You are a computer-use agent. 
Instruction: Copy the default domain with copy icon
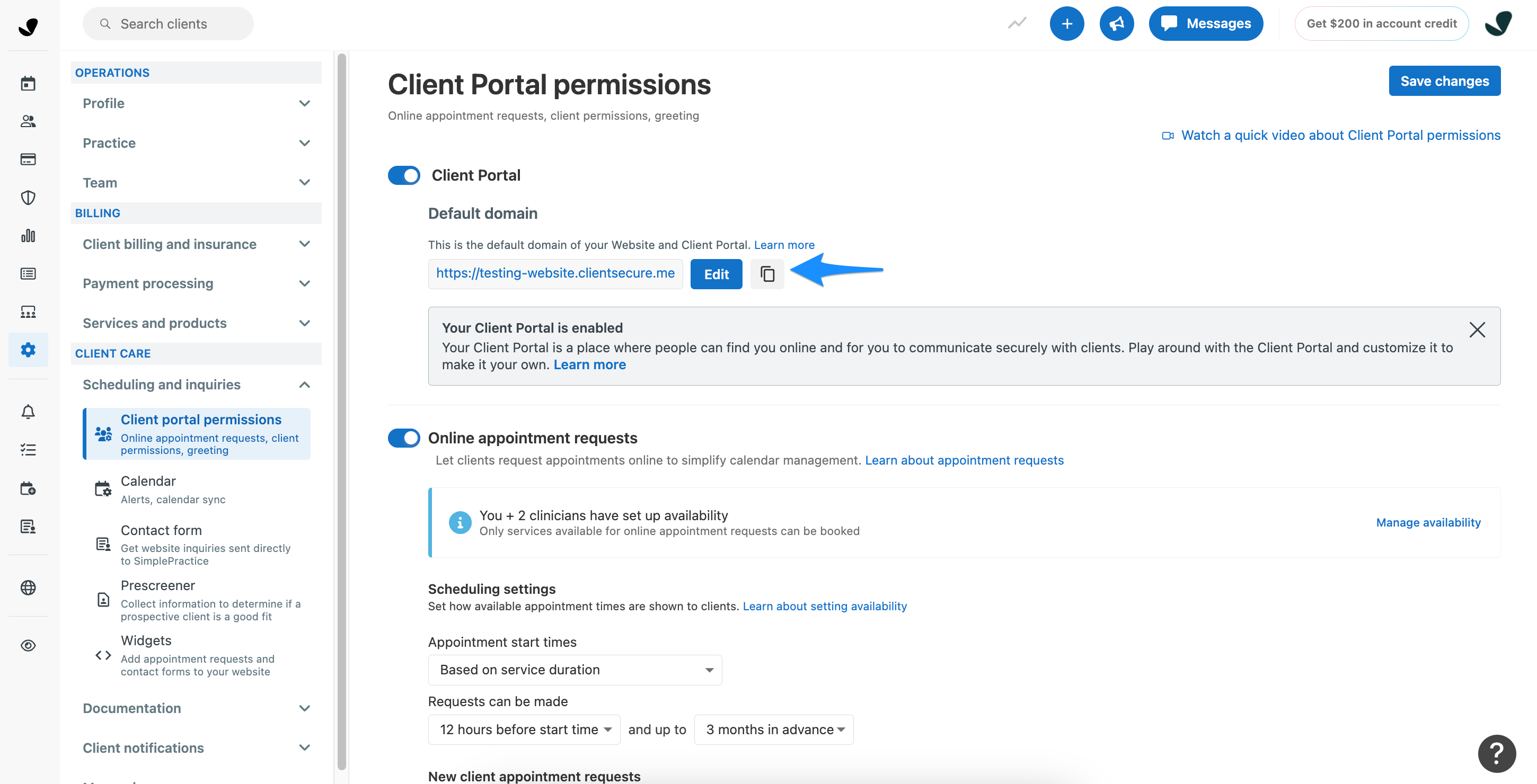click(x=767, y=274)
